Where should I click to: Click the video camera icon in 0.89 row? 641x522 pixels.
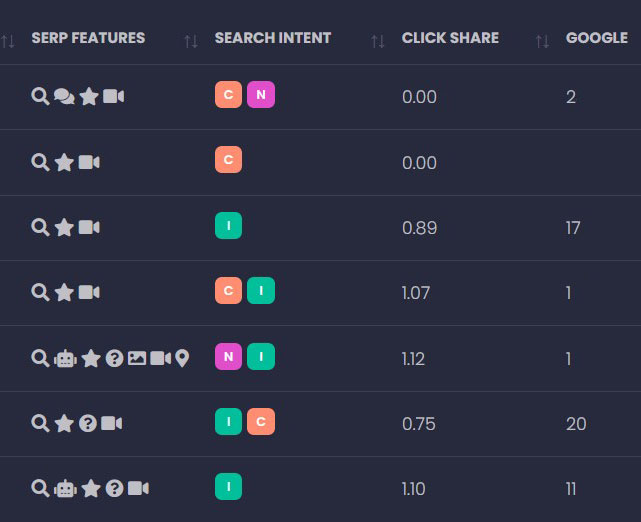click(89, 227)
